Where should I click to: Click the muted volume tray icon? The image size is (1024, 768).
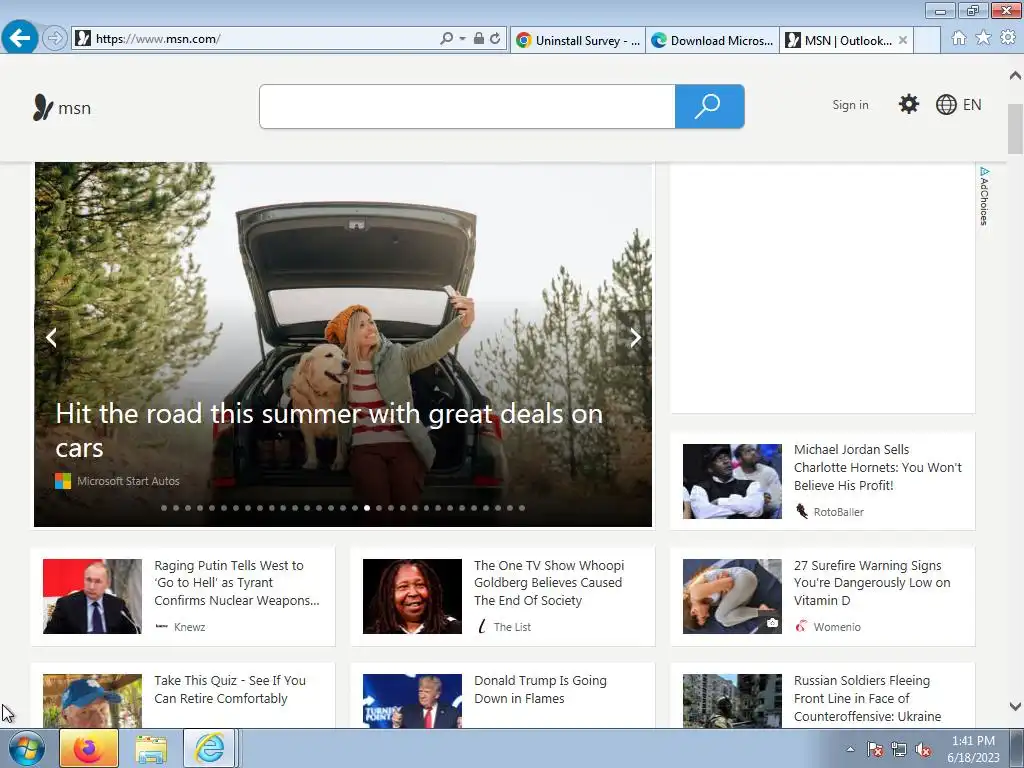pos(923,749)
